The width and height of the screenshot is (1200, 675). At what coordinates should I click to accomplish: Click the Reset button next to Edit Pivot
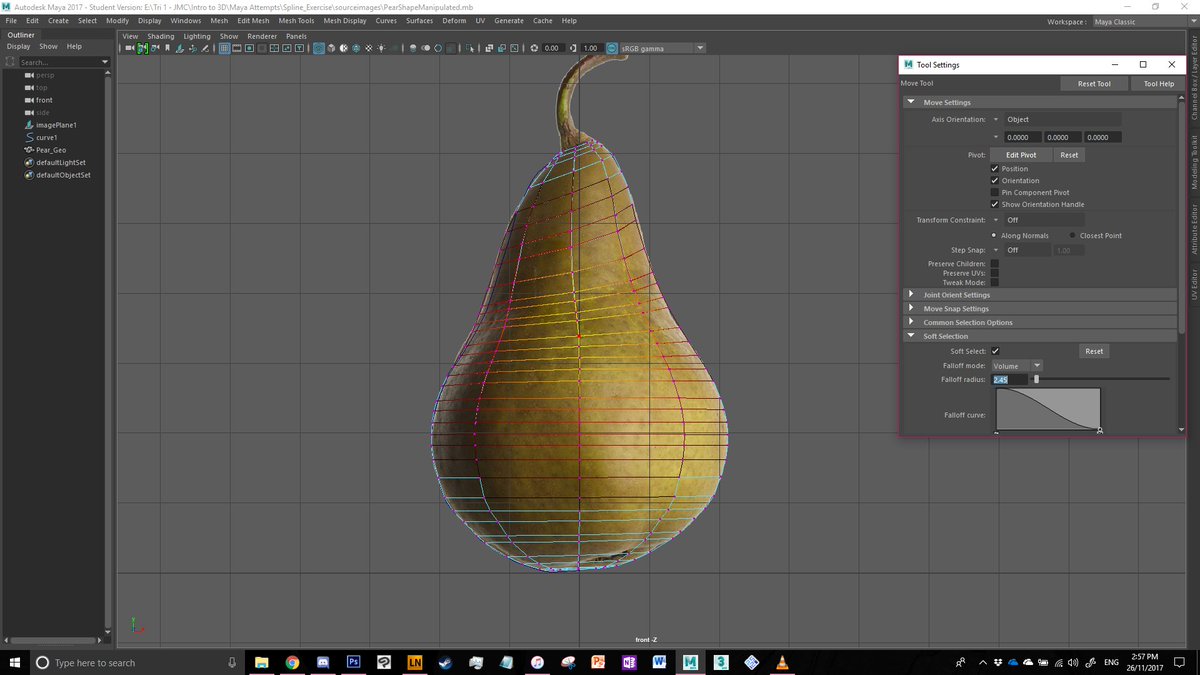(1069, 155)
